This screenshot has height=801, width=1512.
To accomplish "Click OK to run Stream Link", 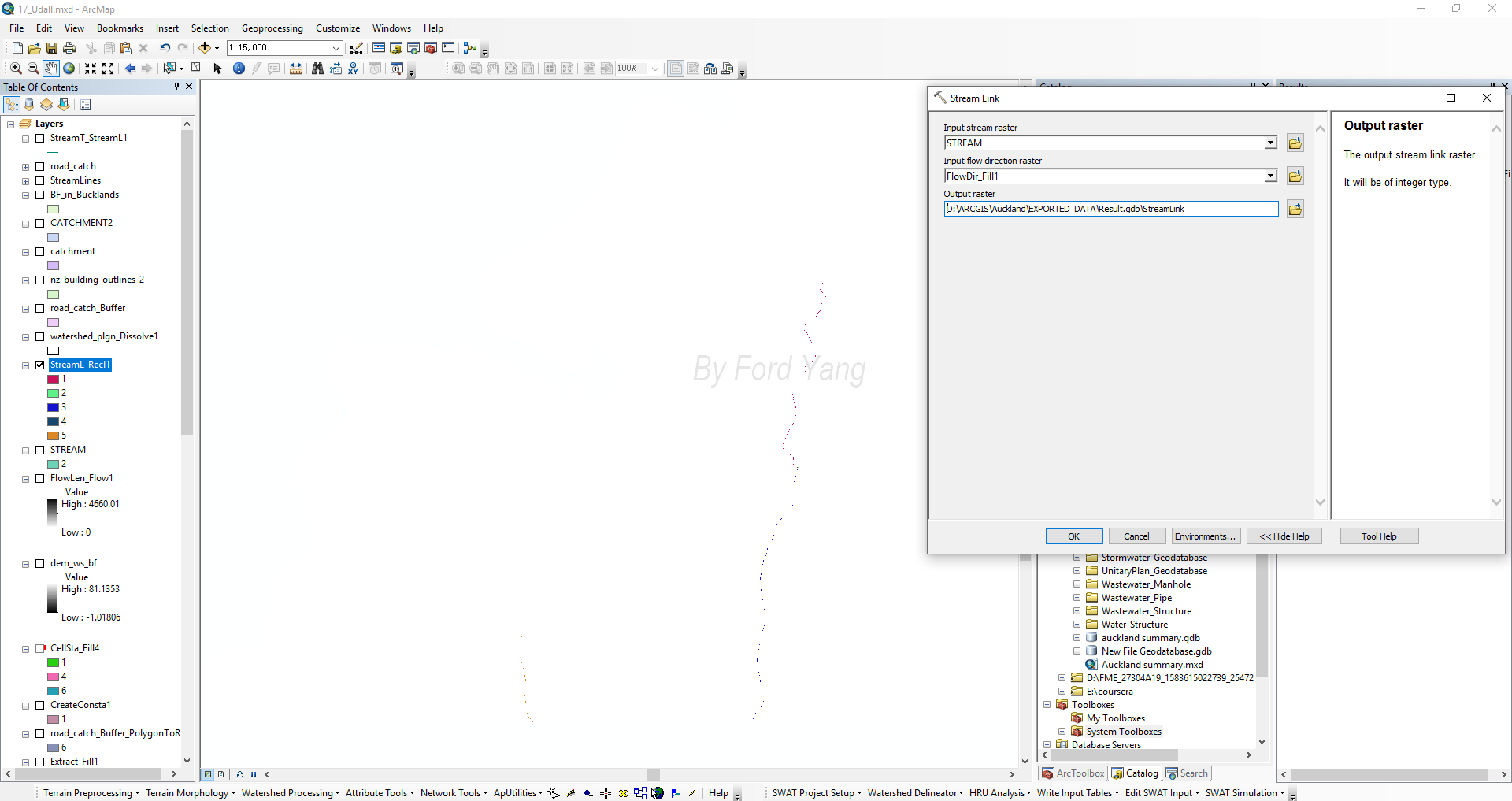I will pos(1074,536).
